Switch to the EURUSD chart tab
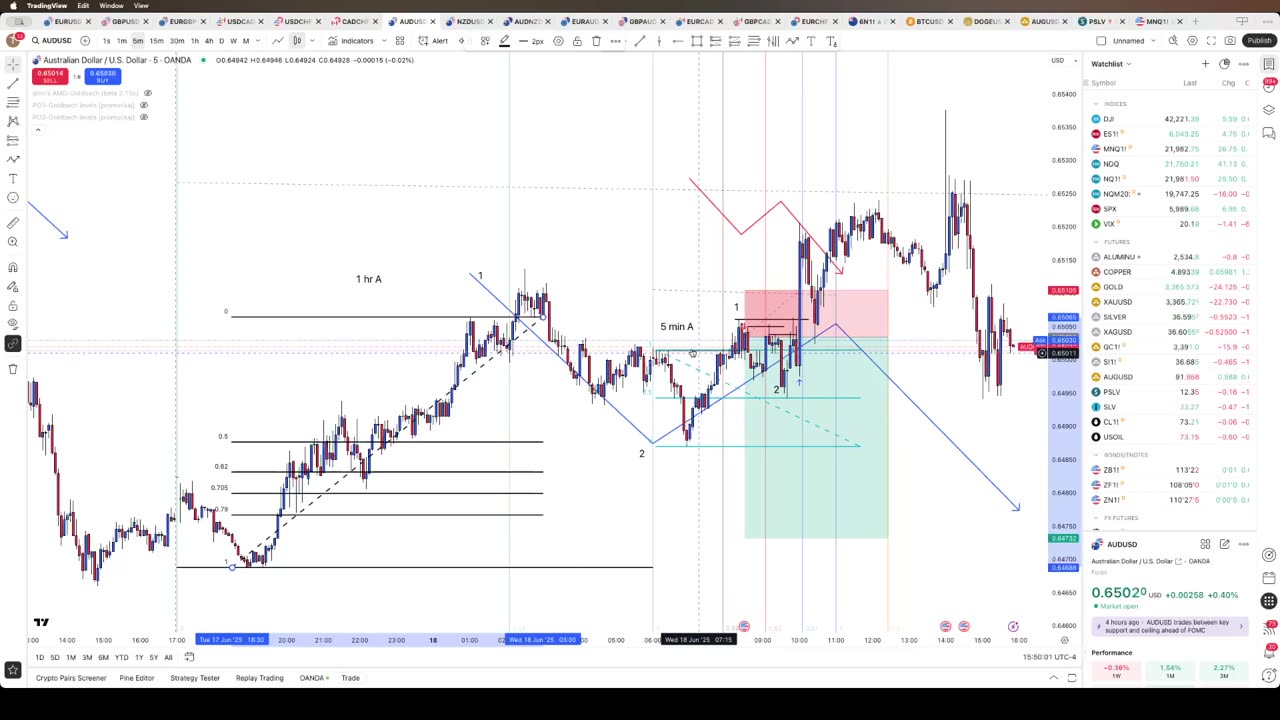This screenshot has width=1280, height=720. (x=68, y=21)
